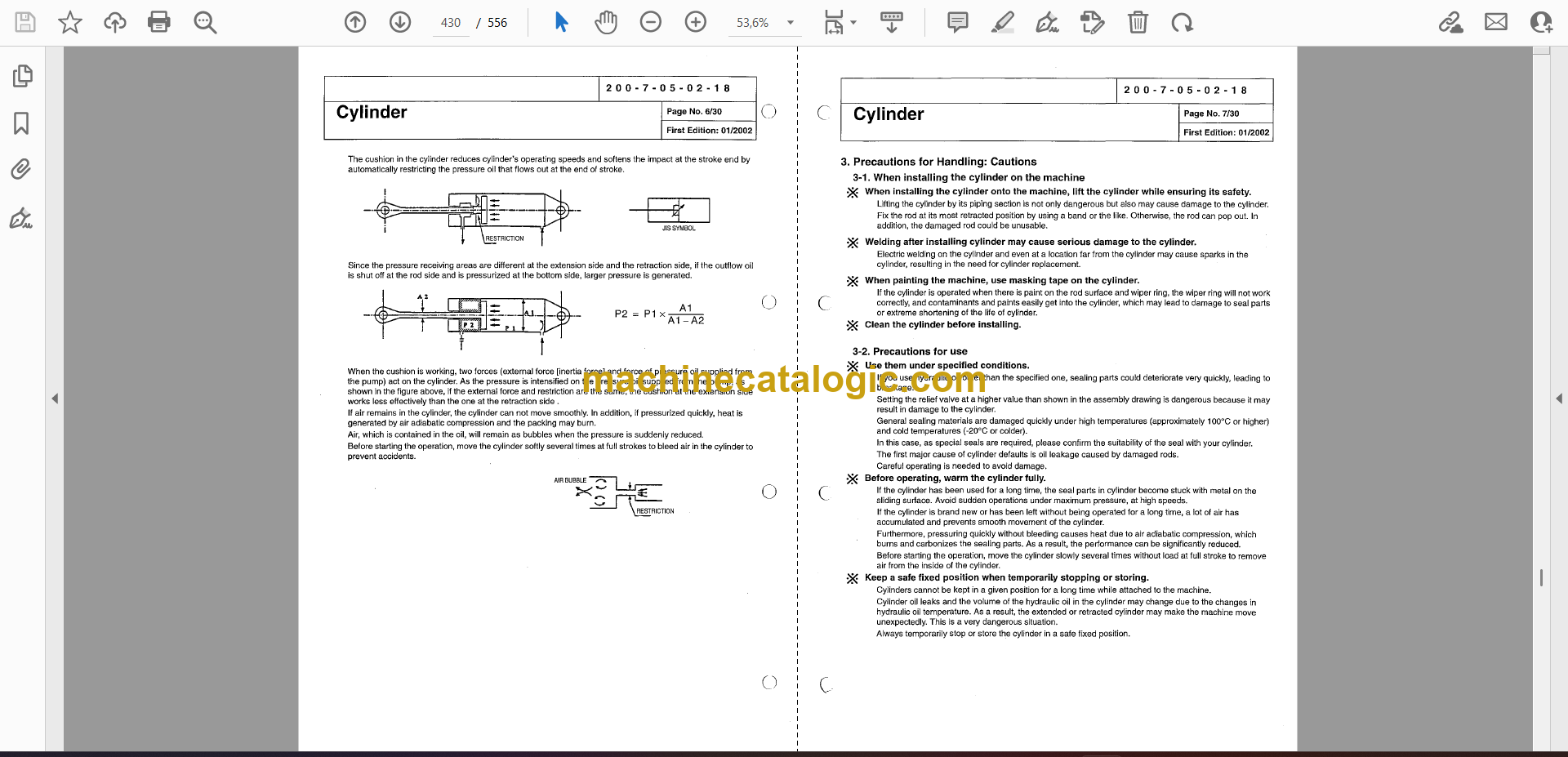
Task: Click '3. Precautions for Handling: Cautions' heading
Action: 938,162
